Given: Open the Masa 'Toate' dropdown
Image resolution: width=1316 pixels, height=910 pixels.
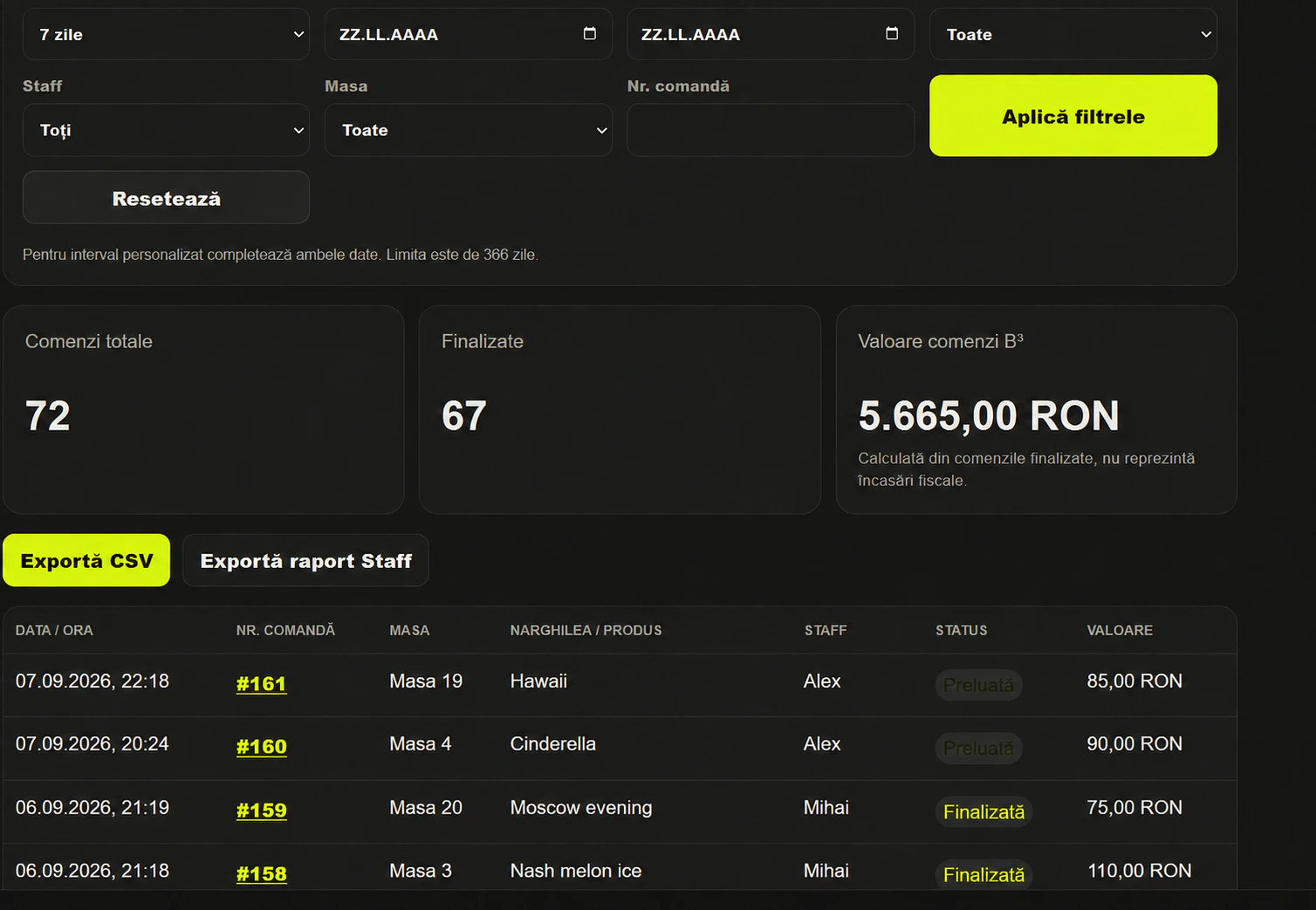Looking at the screenshot, I should (x=469, y=130).
